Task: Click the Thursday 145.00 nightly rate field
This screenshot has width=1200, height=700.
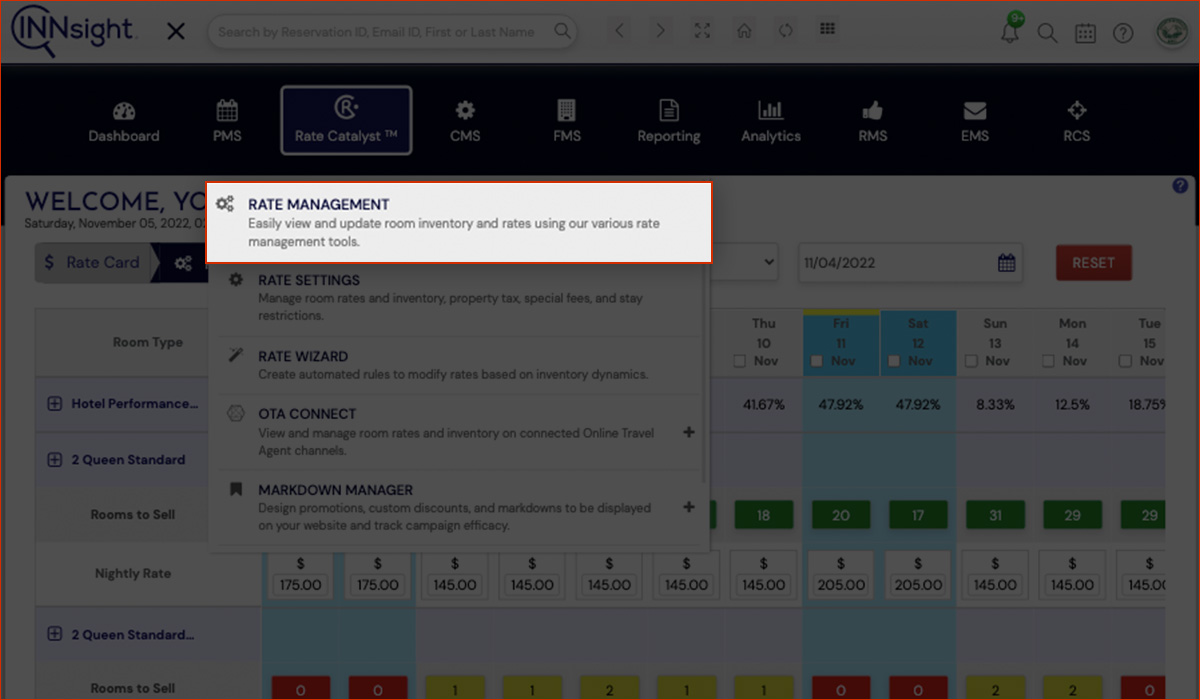Action: [764, 585]
